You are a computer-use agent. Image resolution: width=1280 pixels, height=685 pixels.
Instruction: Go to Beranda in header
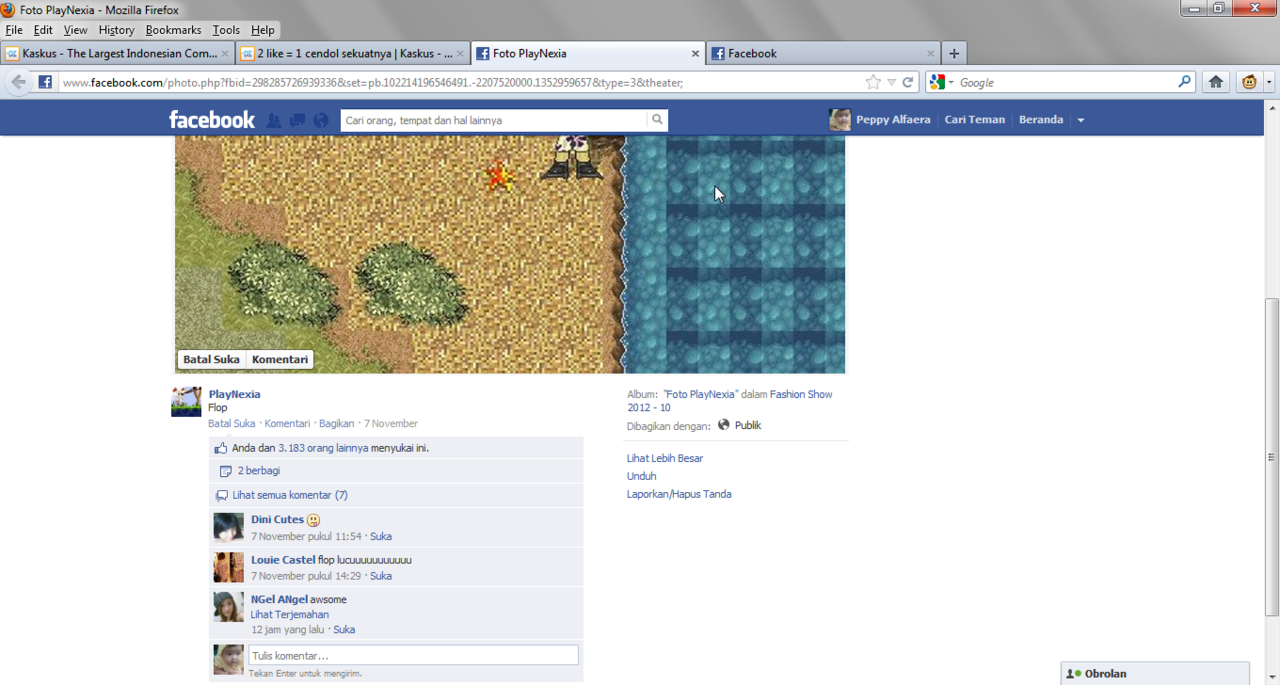point(1040,120)
